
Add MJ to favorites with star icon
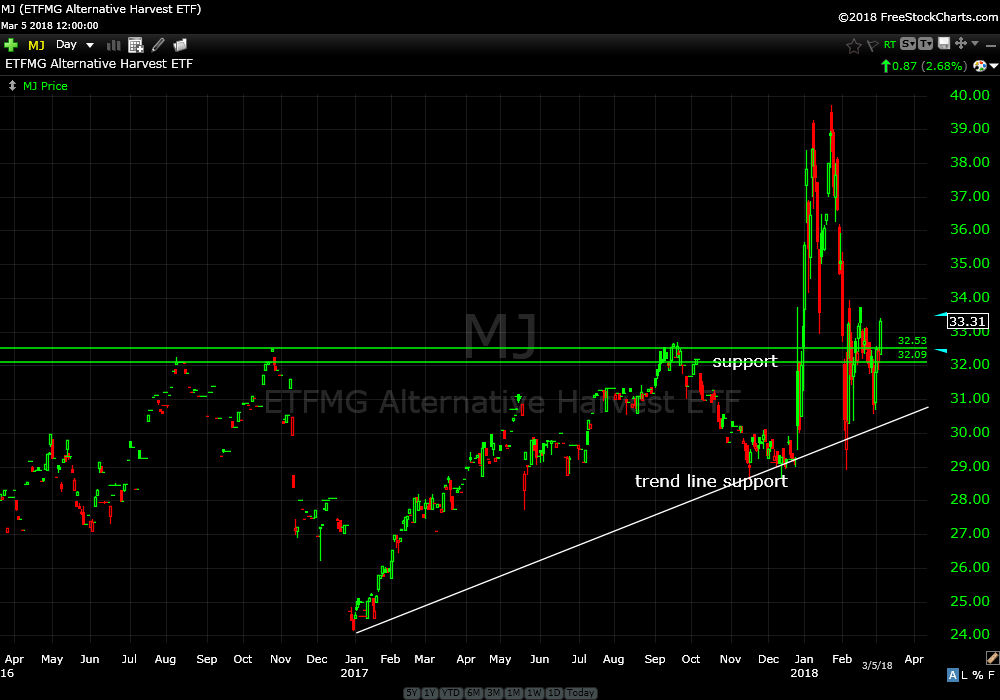click(x=853, y=45)
